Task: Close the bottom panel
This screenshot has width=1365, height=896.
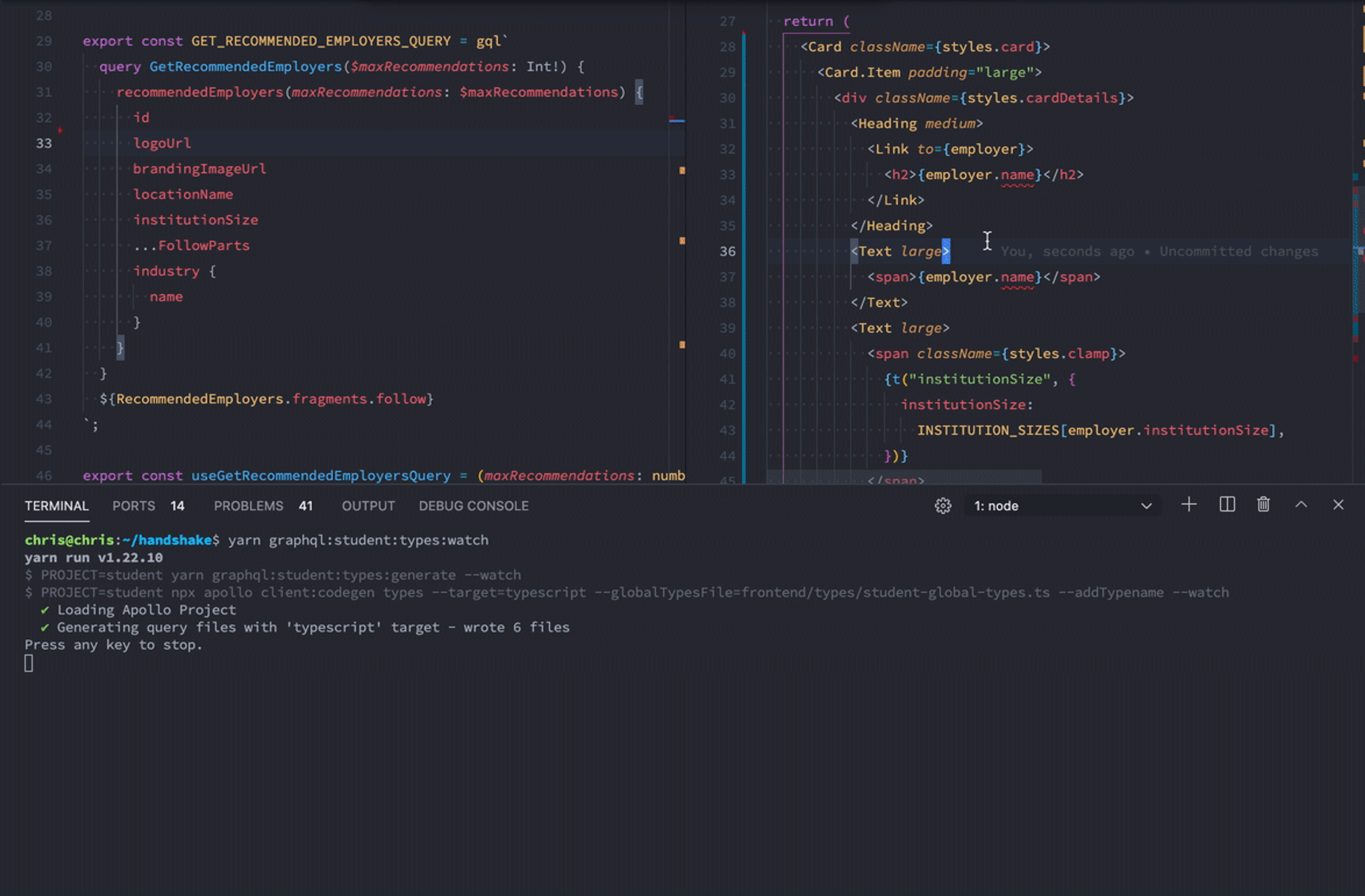Action: point(1338,505)
